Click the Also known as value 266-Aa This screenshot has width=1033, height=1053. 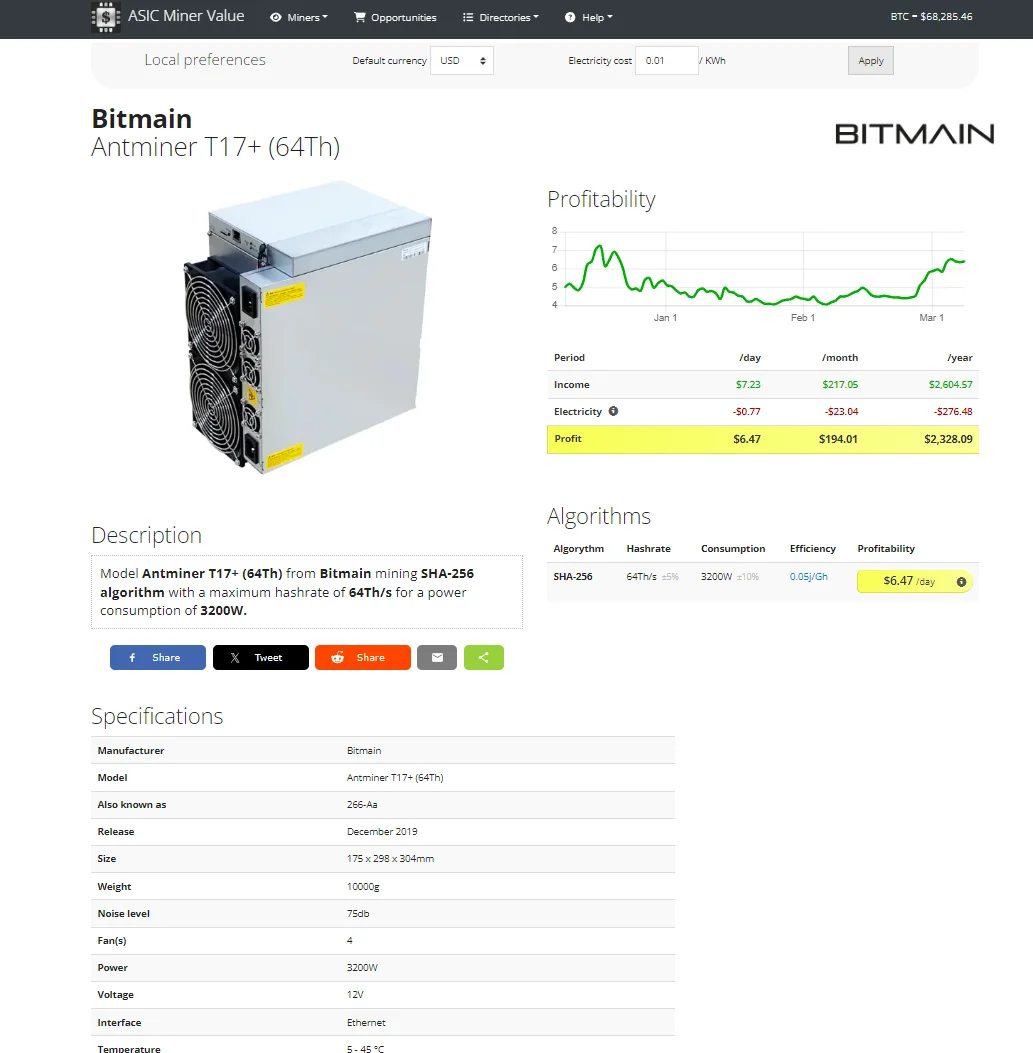coord(362,805)
